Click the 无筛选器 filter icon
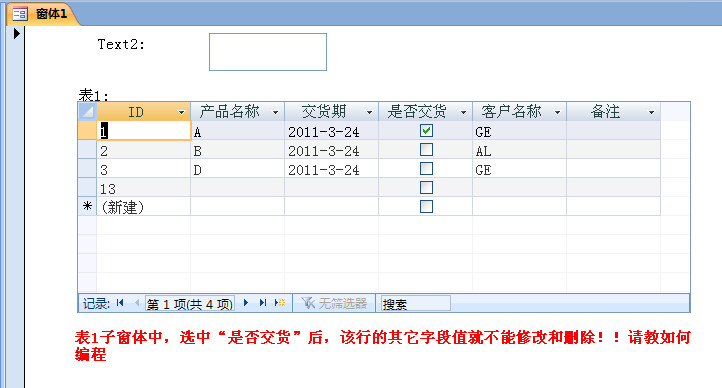 pyautogui.click(x=308, y=303)
